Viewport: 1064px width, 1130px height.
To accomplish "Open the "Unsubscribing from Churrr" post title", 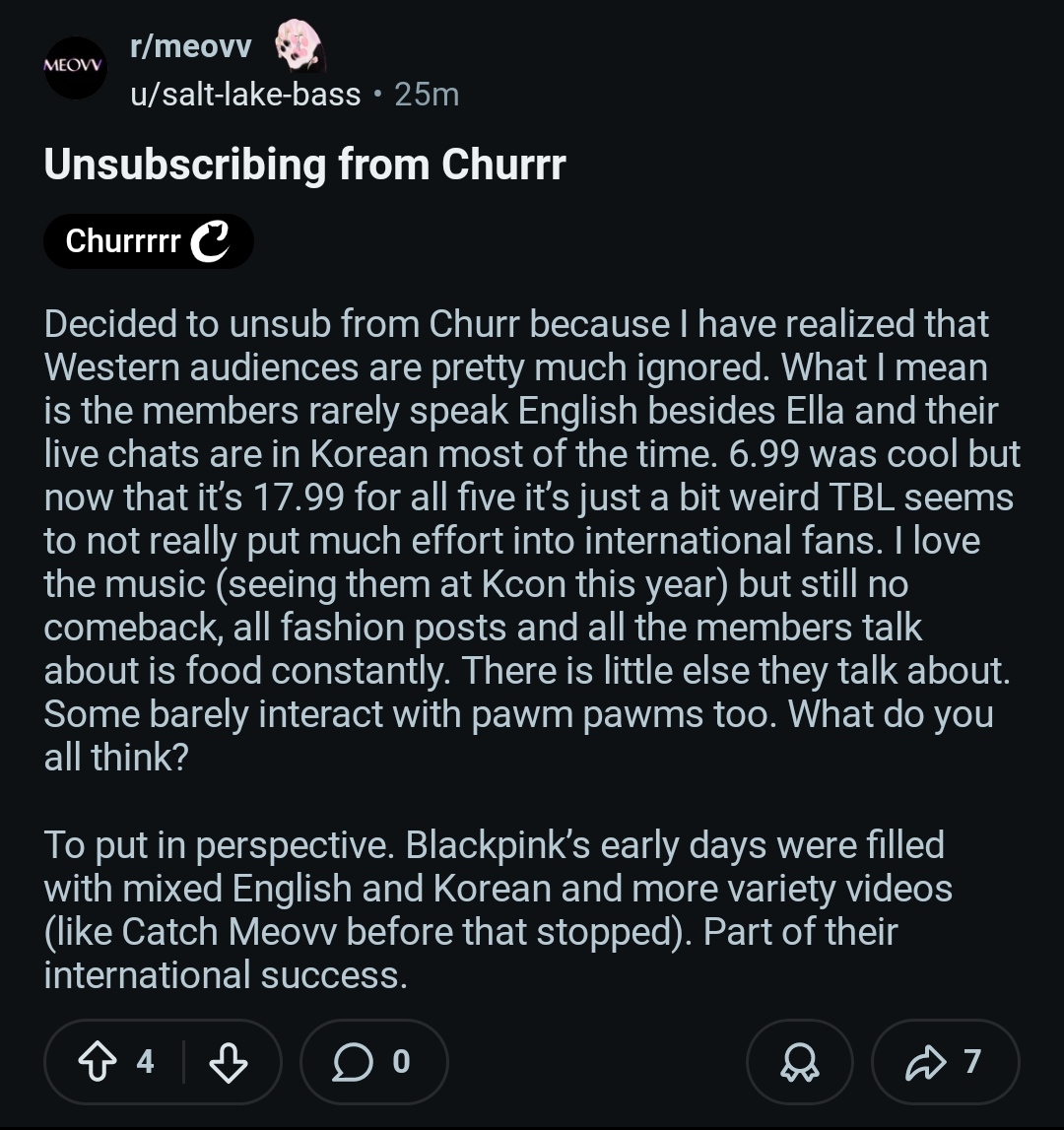I will click(304, 165).
